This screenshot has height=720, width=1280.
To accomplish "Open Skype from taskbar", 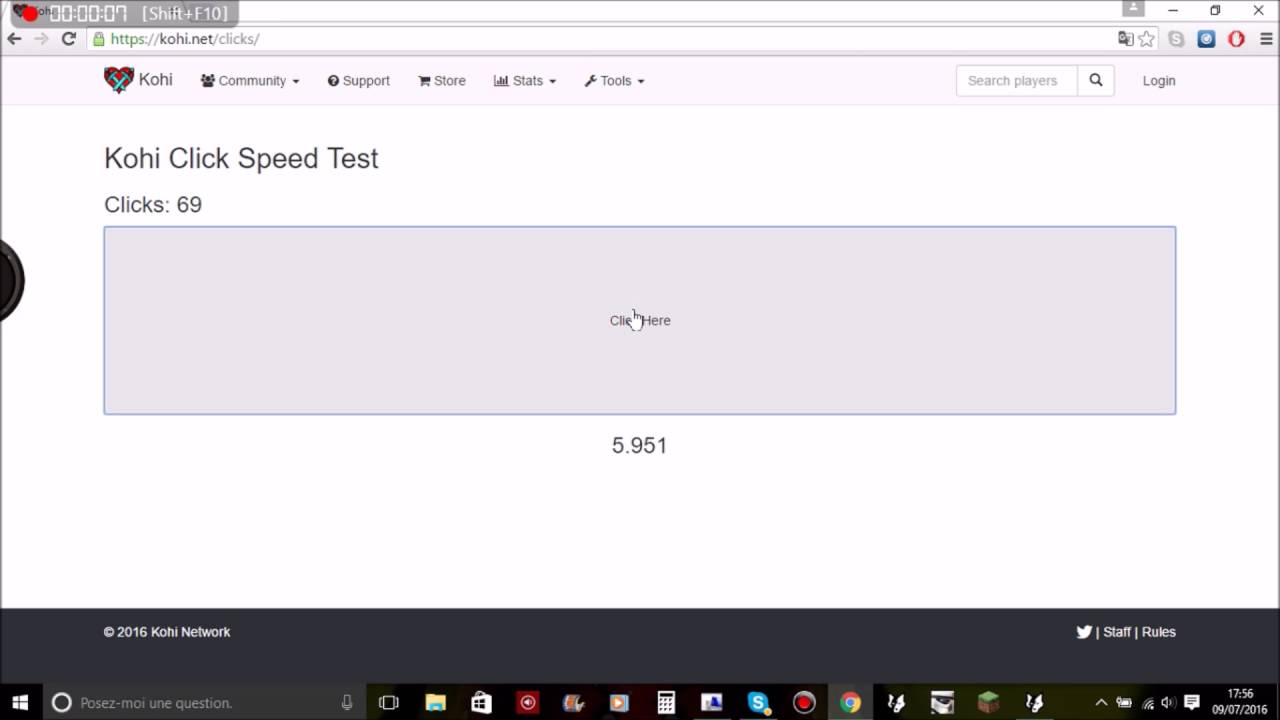I will tap(758, 703).
